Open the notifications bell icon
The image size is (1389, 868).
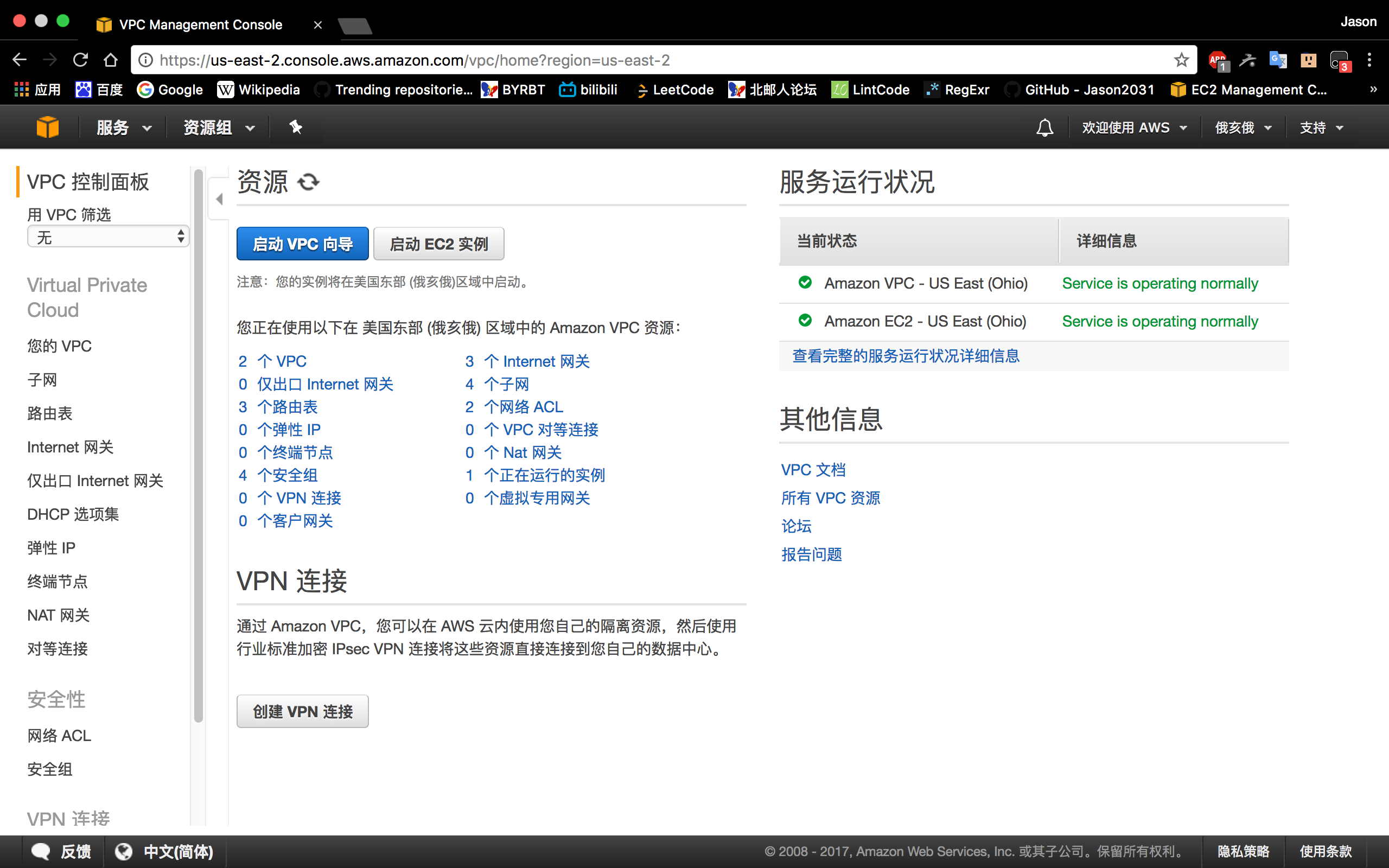point(1044,127)
